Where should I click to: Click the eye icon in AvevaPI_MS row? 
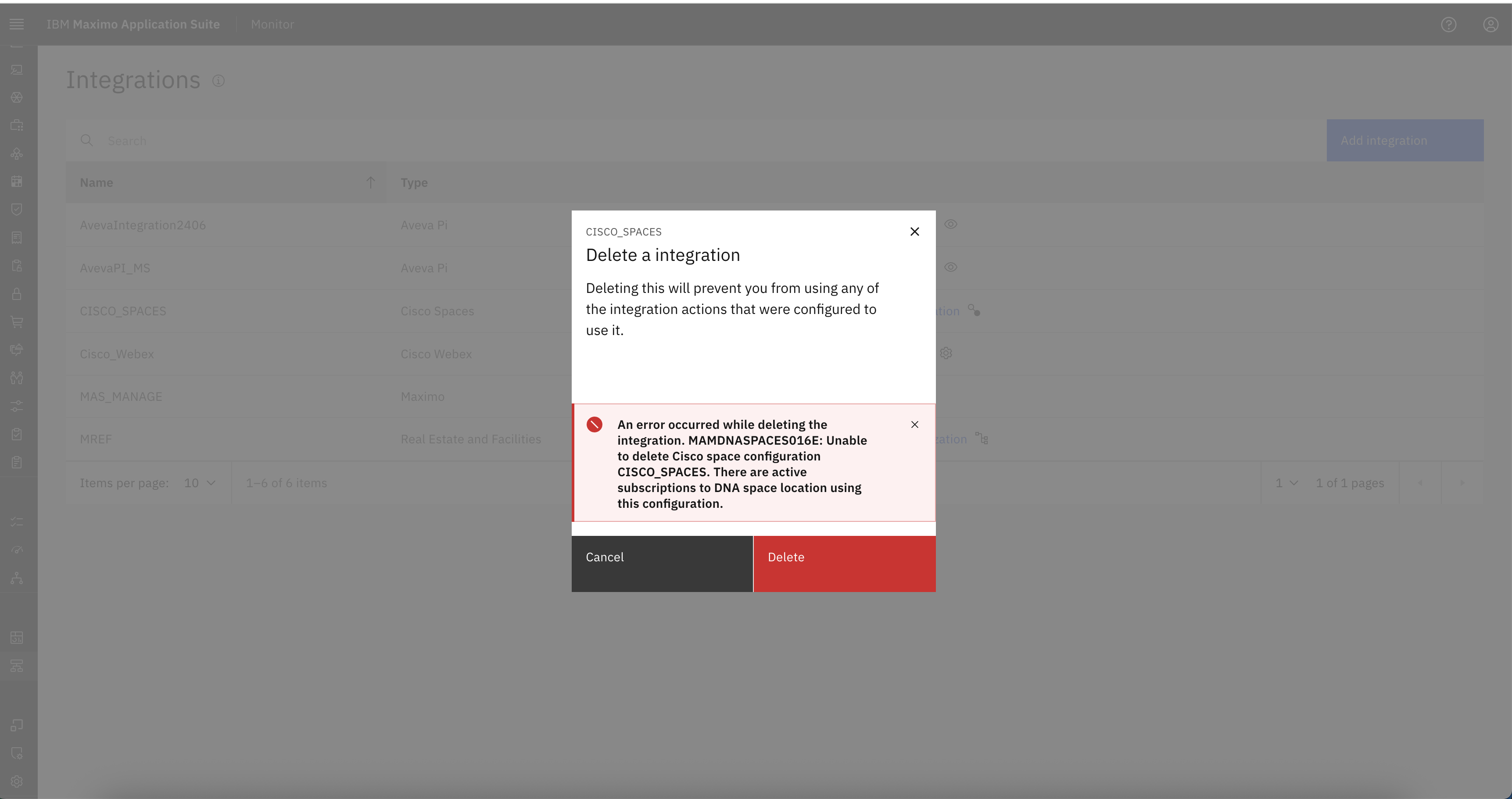tap(951, 267)
